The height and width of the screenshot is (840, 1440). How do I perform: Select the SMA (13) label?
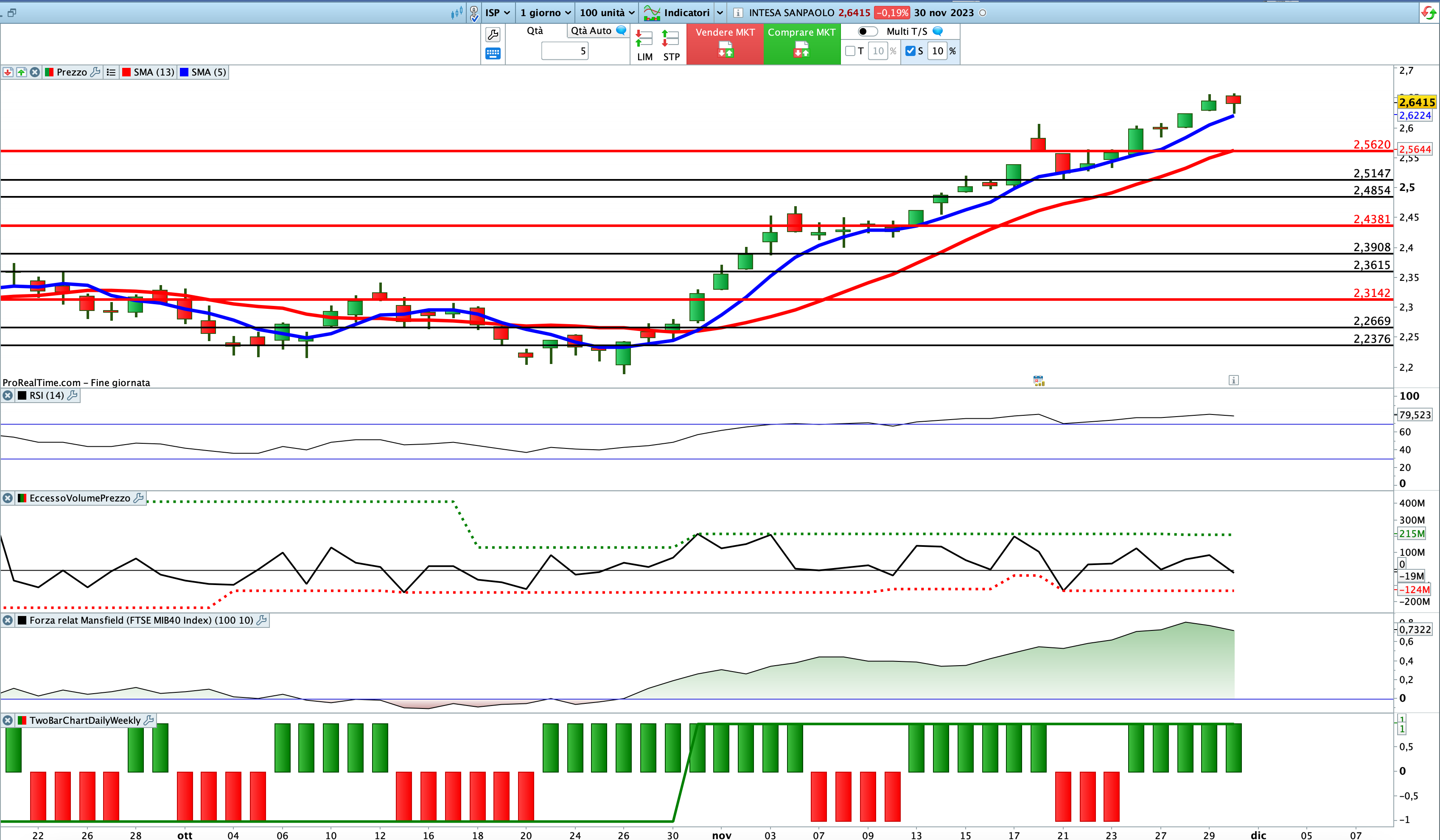154,72
